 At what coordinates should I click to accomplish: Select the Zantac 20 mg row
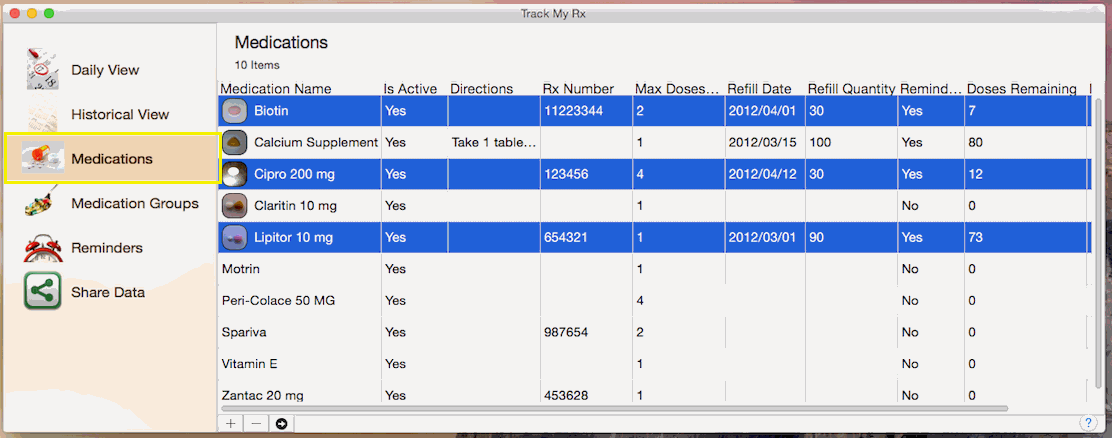click(300, 396)
